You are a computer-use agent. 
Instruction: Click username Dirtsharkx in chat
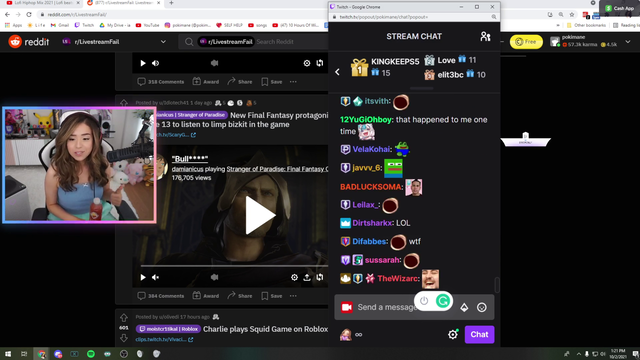click(372, 223)
